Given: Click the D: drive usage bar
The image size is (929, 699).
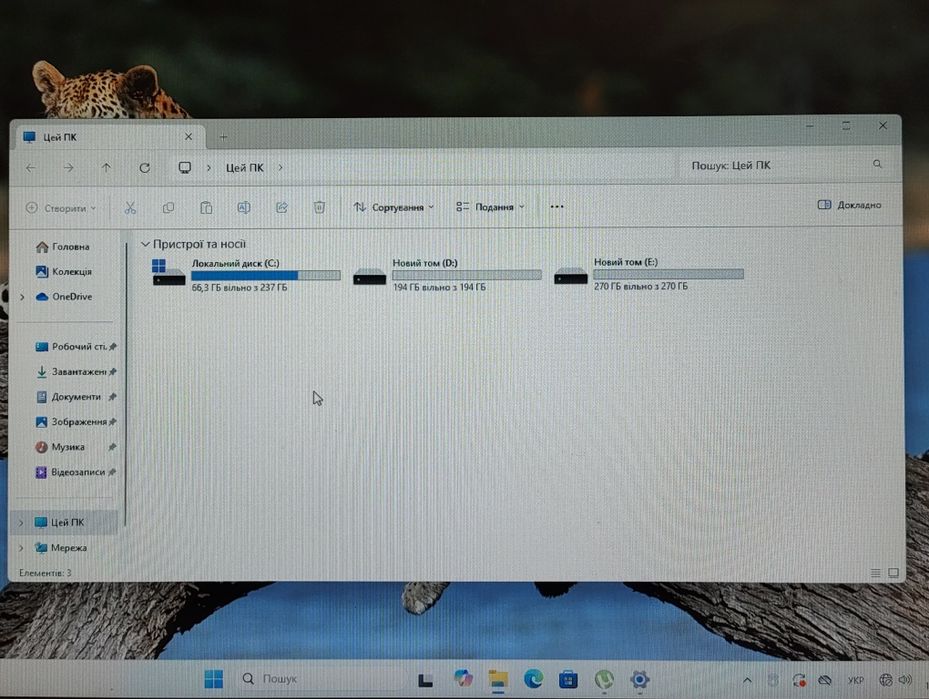Looking at the screenshot, I should pyautogui.click(x=467, y=275).
